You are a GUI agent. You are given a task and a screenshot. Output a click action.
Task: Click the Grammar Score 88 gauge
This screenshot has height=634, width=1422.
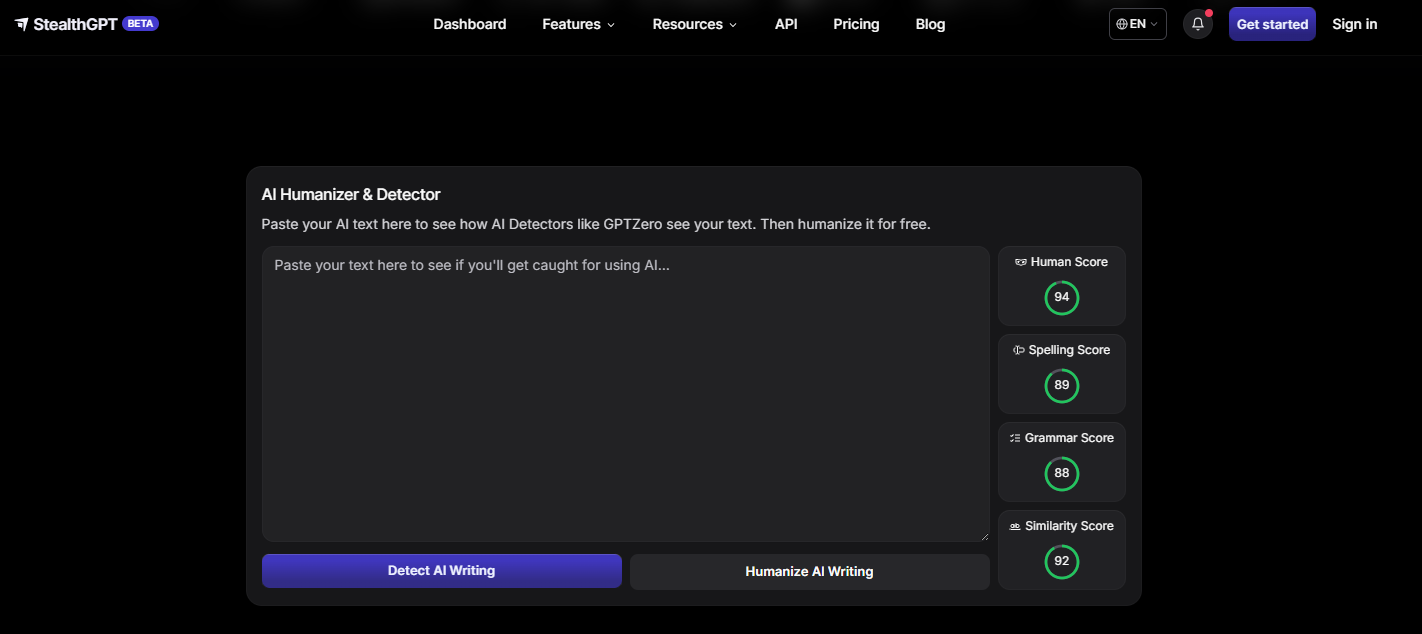point(1062,473)
